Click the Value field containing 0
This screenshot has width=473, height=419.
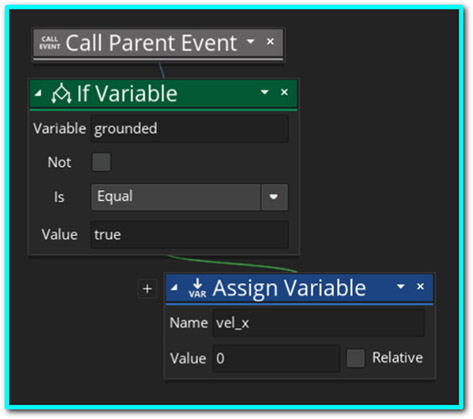point(276,358)
